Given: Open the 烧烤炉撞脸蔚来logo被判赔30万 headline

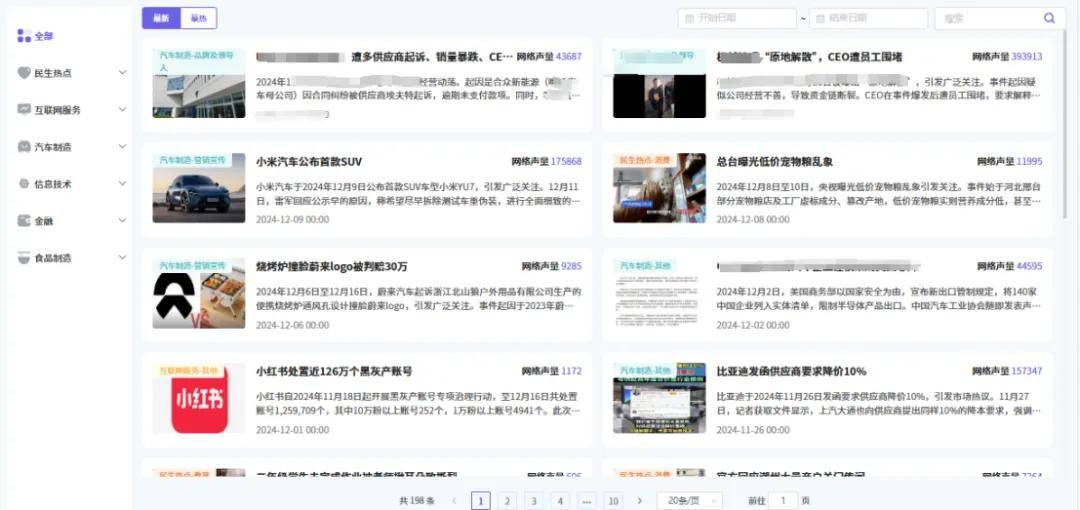Looking at the screenshot, I should 331,267.
